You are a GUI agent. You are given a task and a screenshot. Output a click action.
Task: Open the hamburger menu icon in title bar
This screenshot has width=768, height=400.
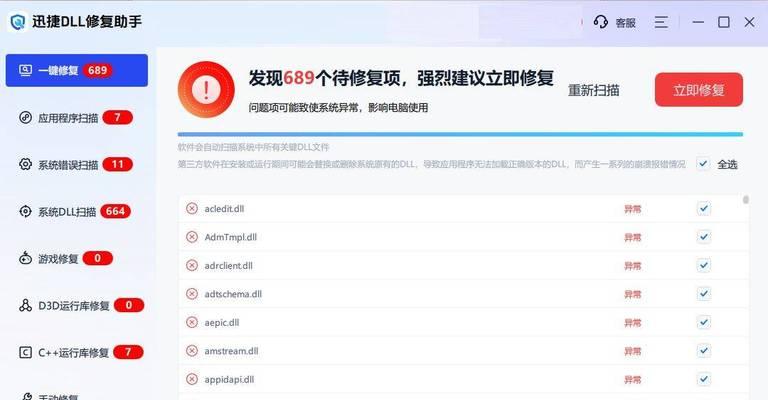661,22
